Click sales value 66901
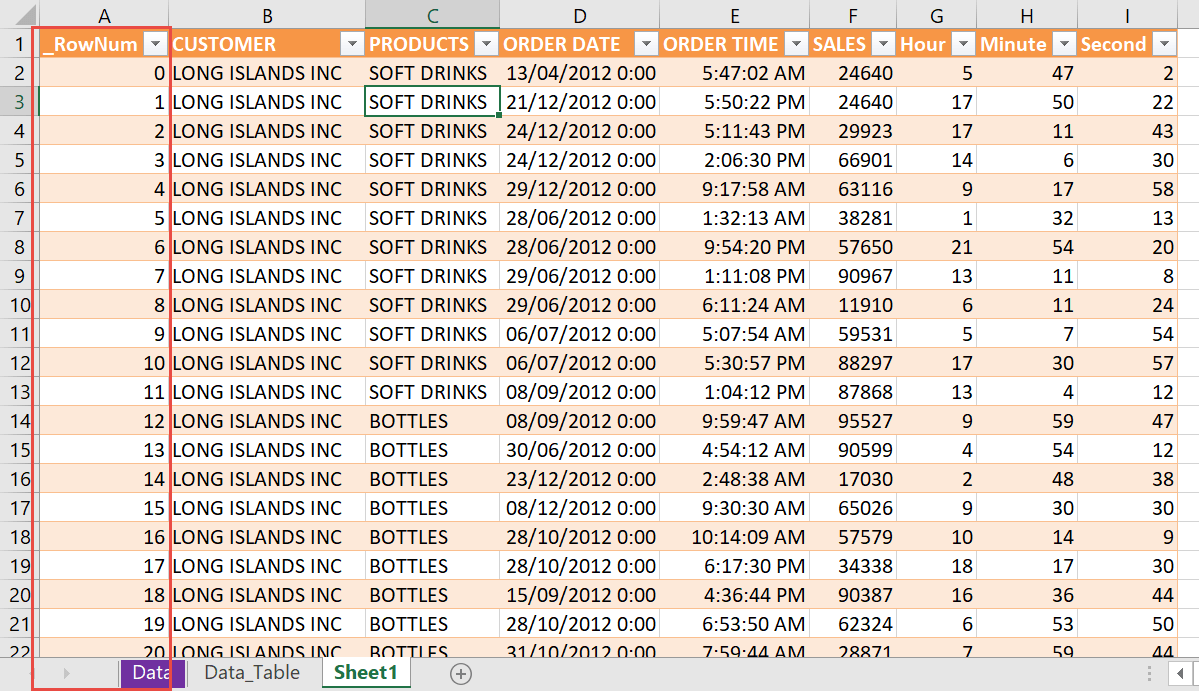The width and height of the screenshot is (1199, 691). (x=853, y=161)
